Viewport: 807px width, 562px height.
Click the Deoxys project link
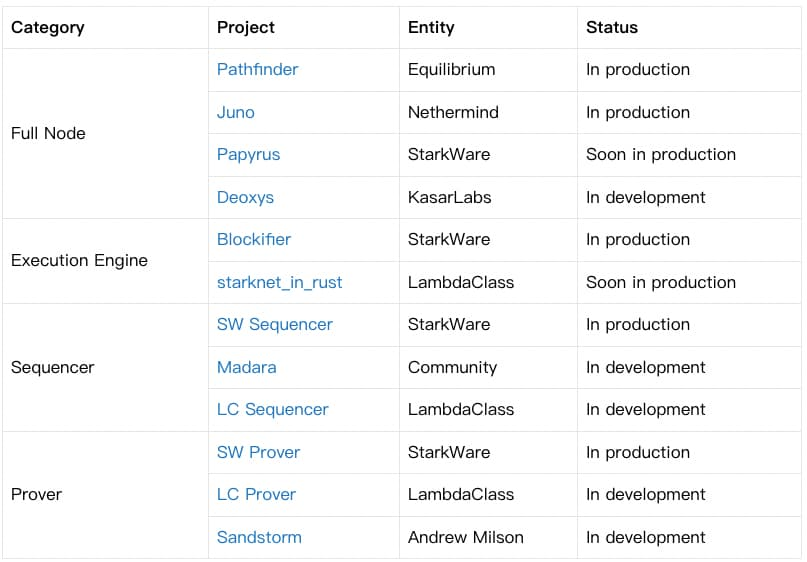[x=245, y=197]
